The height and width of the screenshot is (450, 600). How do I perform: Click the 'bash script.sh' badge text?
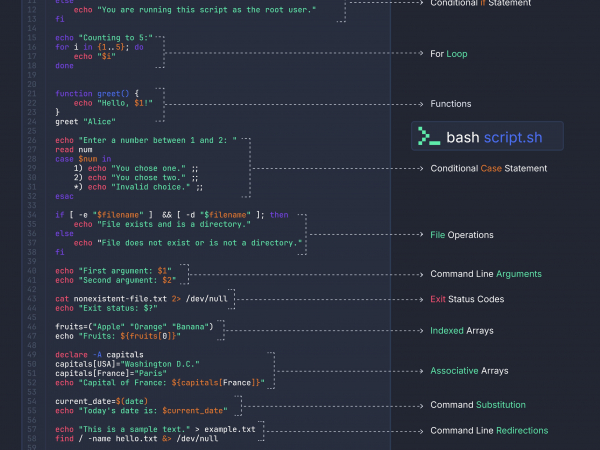(x=494, y=137)
